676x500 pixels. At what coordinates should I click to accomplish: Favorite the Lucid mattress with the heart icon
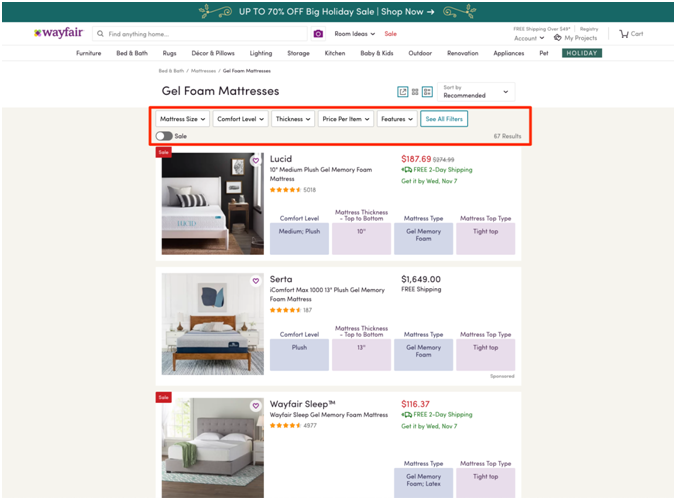pos(255,160)
